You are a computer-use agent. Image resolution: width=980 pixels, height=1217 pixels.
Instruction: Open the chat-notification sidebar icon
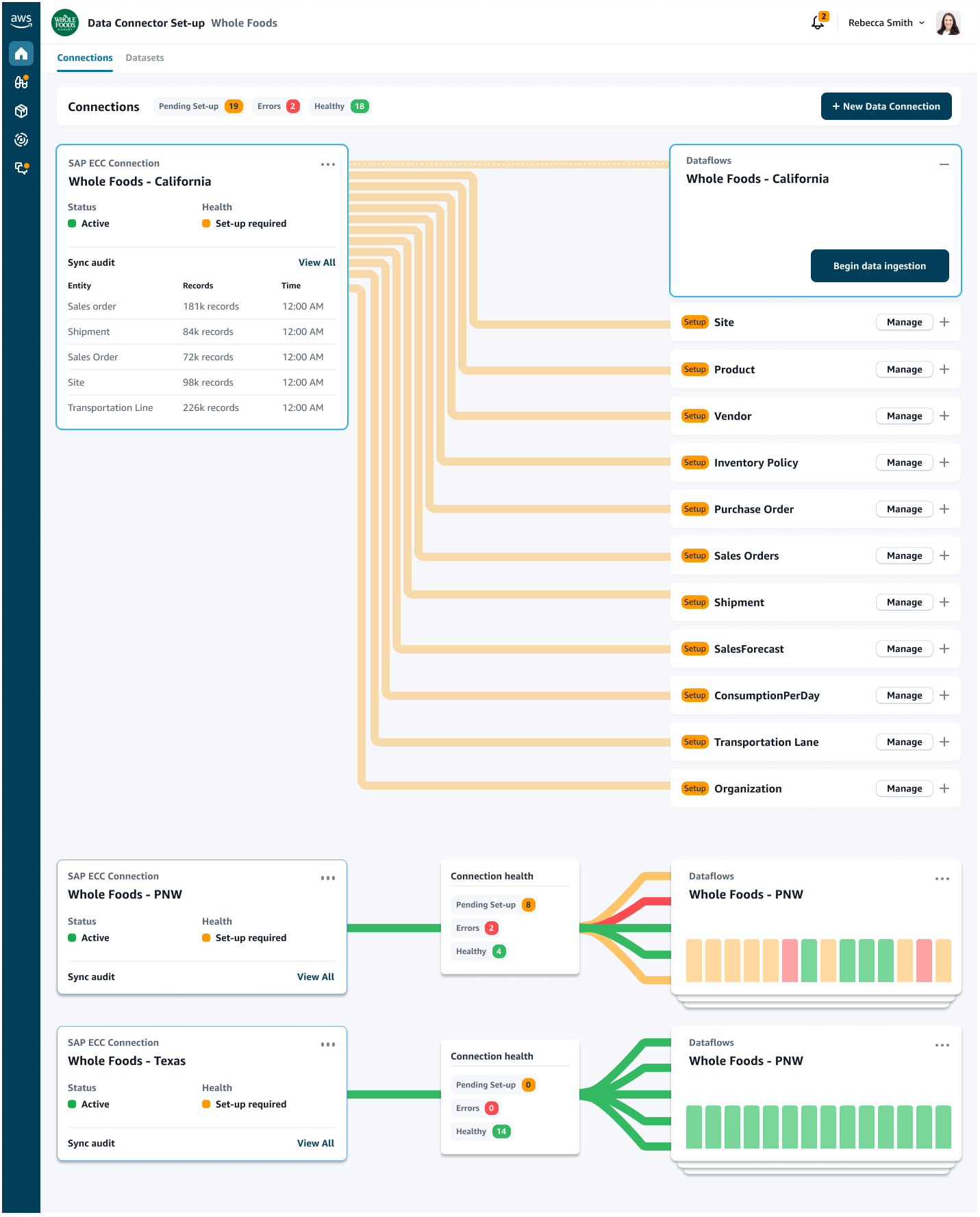click(21, 168)
